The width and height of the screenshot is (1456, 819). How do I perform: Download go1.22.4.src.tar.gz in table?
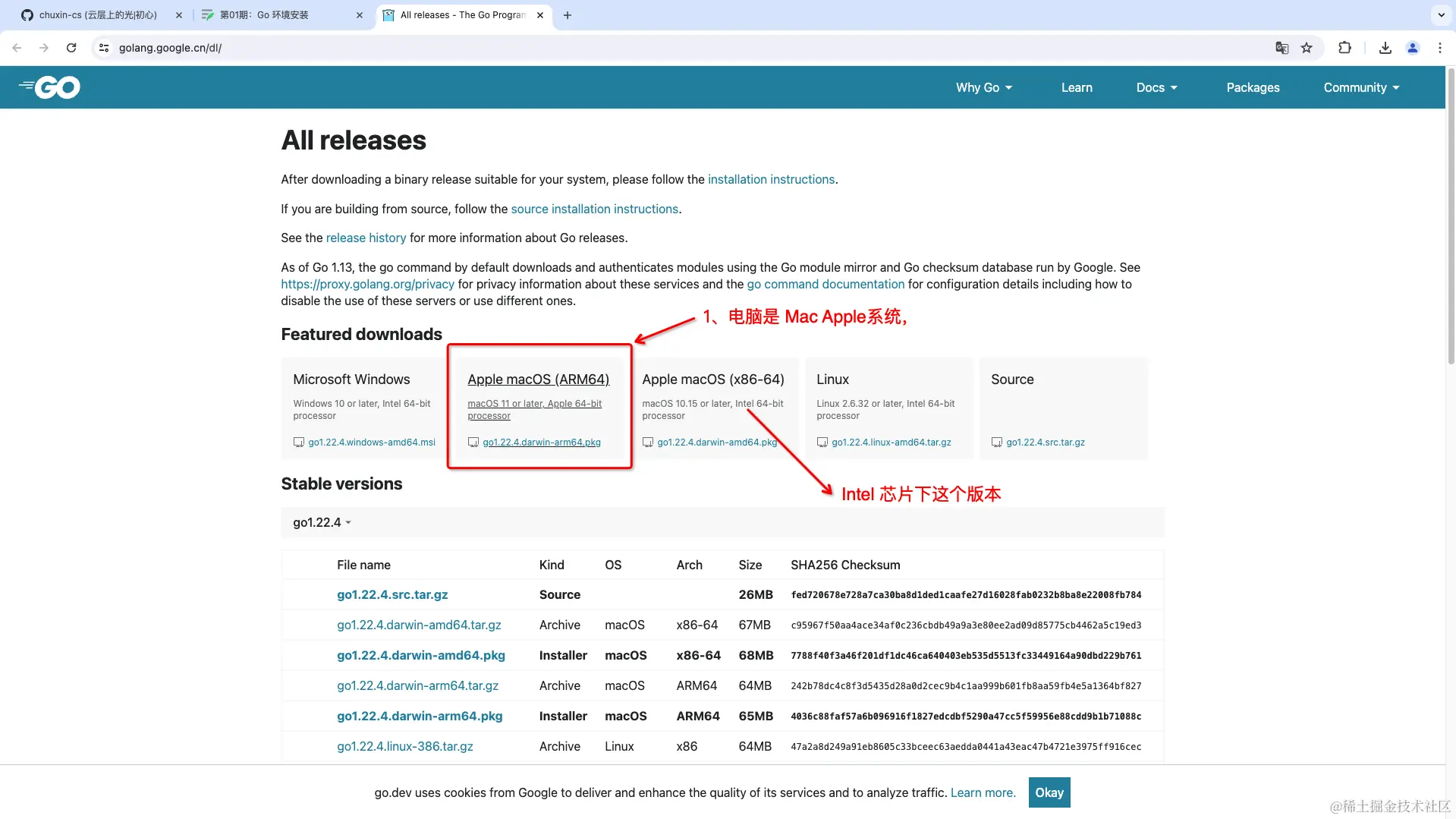tap(392, 595)
